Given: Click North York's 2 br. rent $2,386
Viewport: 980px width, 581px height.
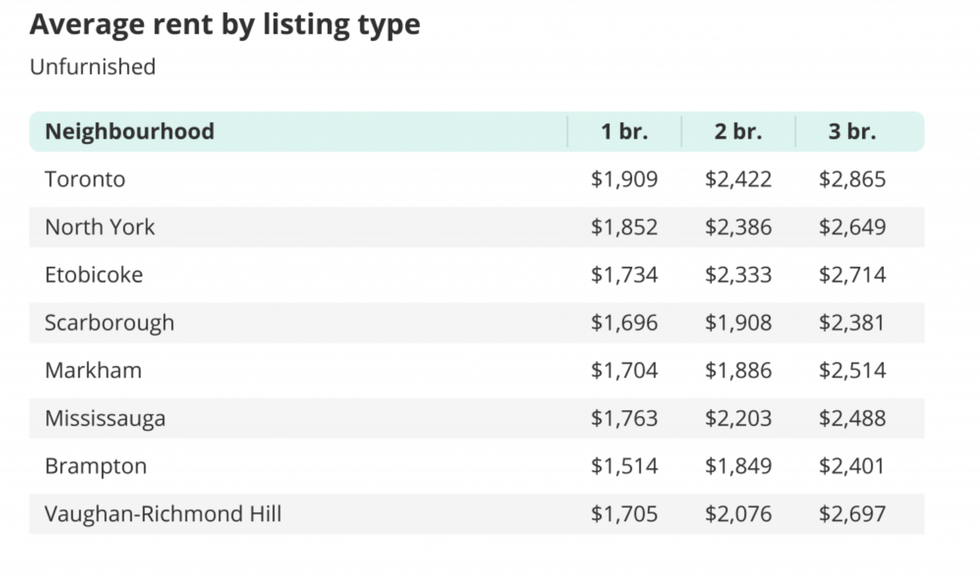Looking at the screenshot, I should click(x=738, y=227).
